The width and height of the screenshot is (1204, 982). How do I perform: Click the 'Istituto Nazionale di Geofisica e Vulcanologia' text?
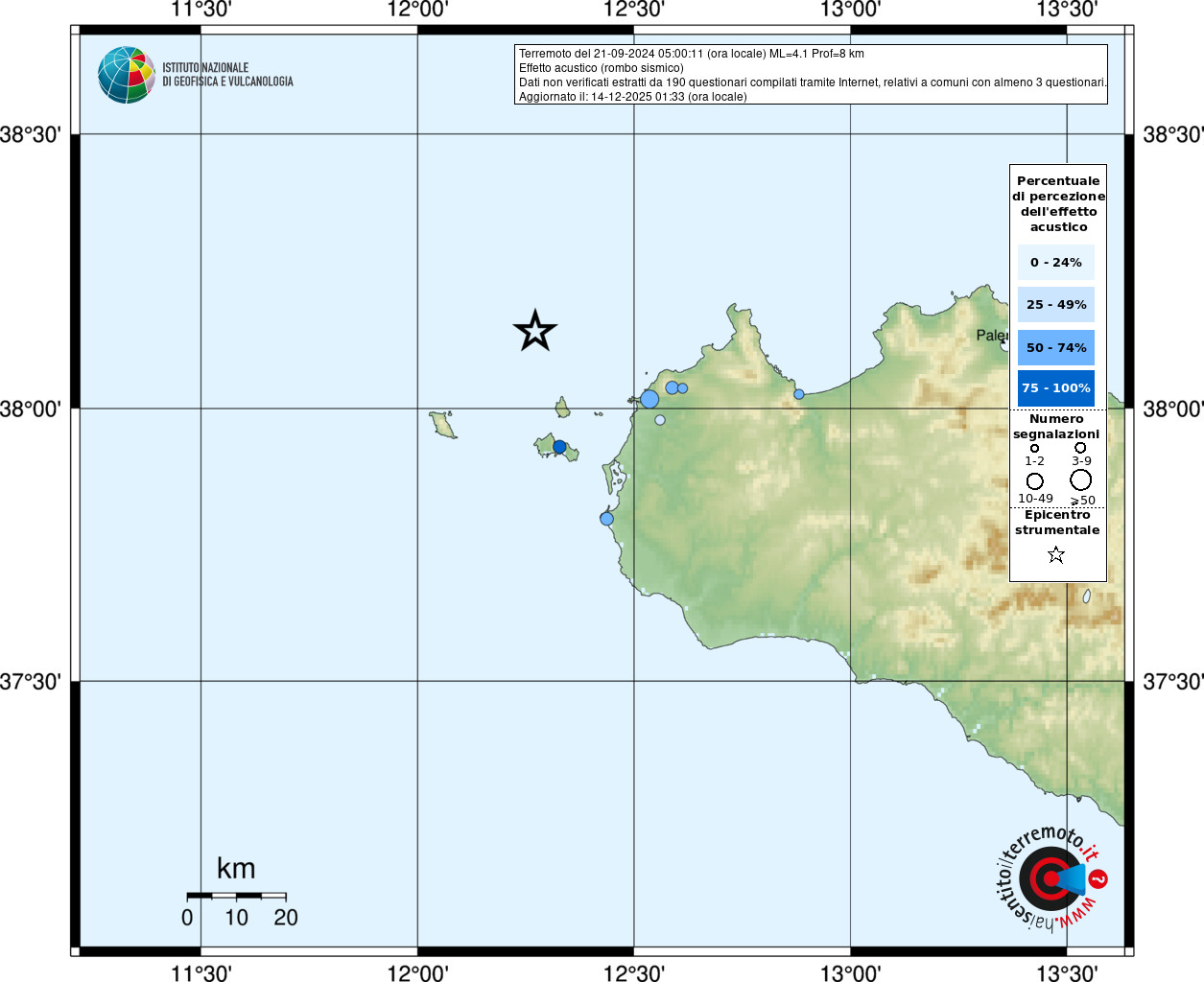(x=227, y=75)
